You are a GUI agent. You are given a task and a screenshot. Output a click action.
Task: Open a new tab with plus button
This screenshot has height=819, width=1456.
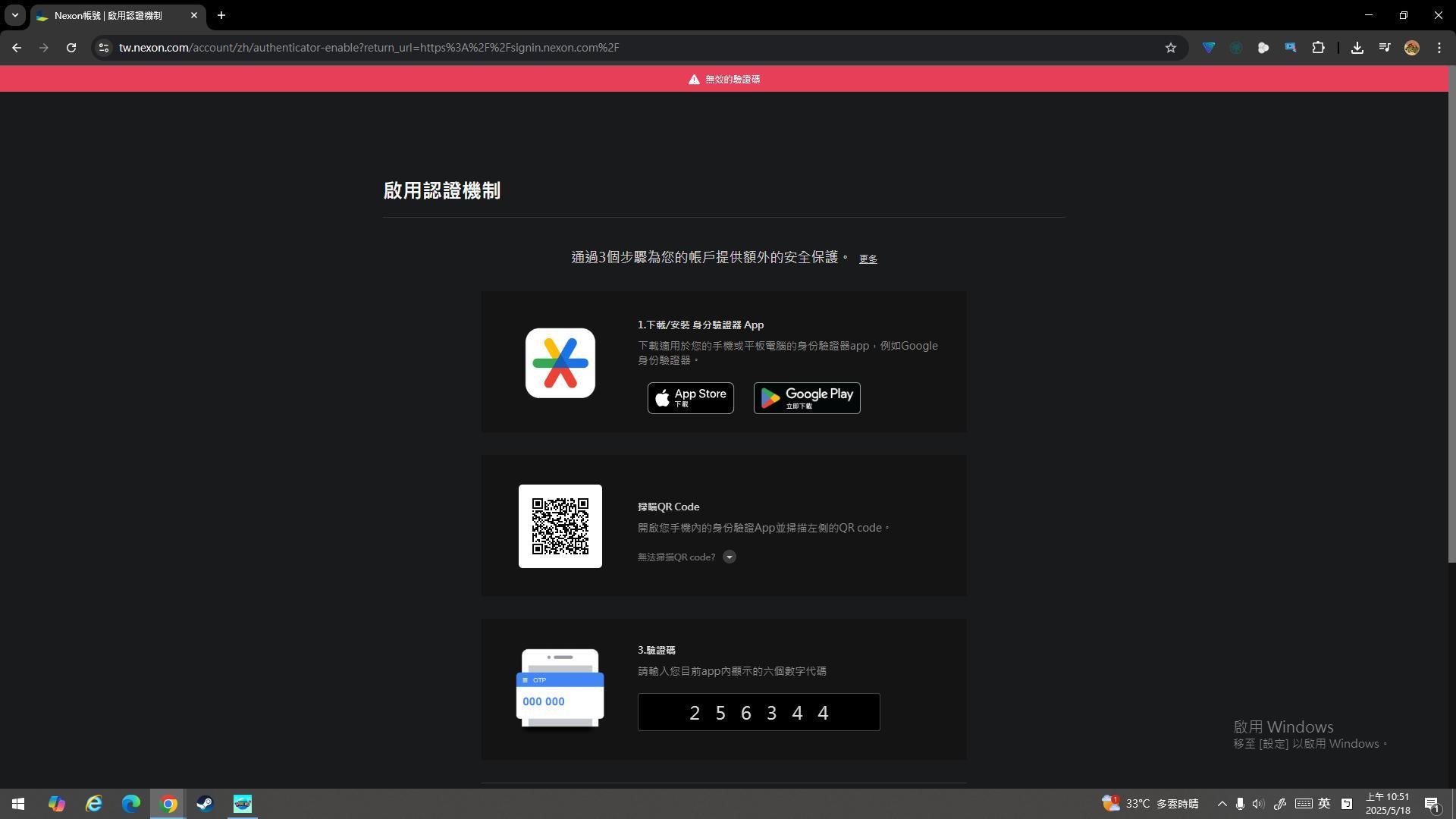[x=221, y=15]
